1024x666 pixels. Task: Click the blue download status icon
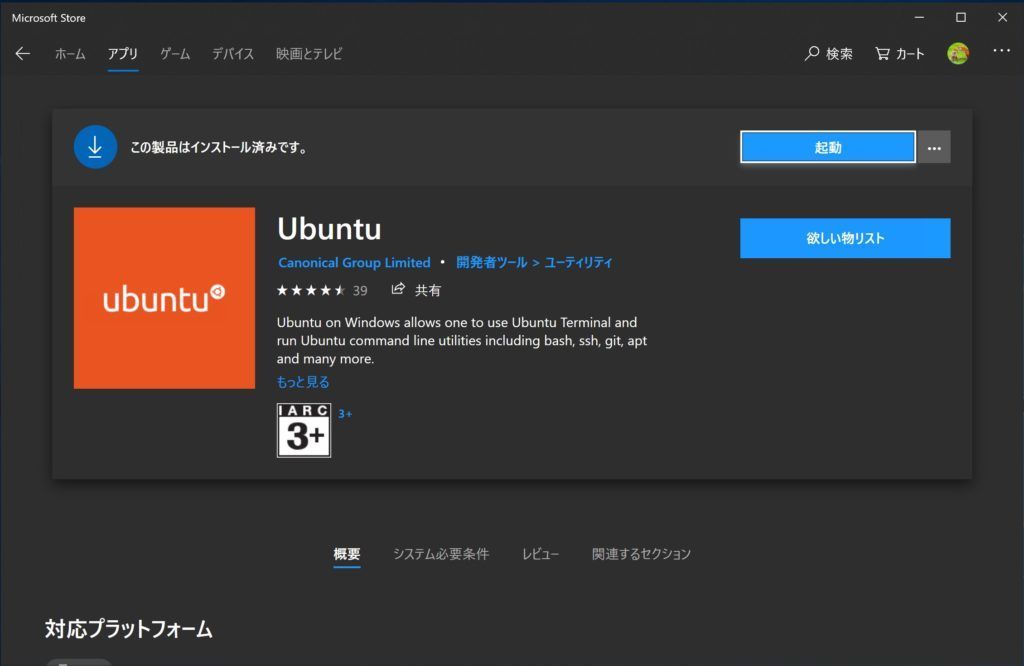[x=95, y=147]
